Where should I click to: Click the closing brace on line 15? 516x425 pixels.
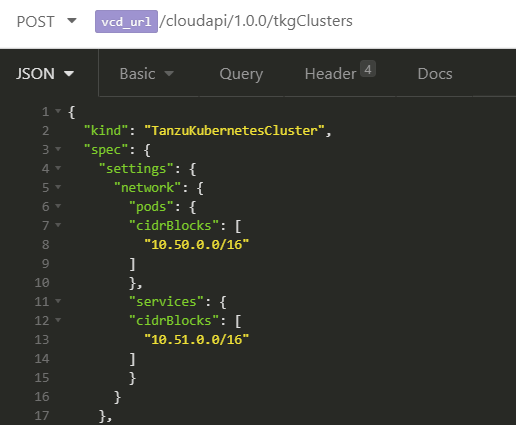[x=132, y=378]
